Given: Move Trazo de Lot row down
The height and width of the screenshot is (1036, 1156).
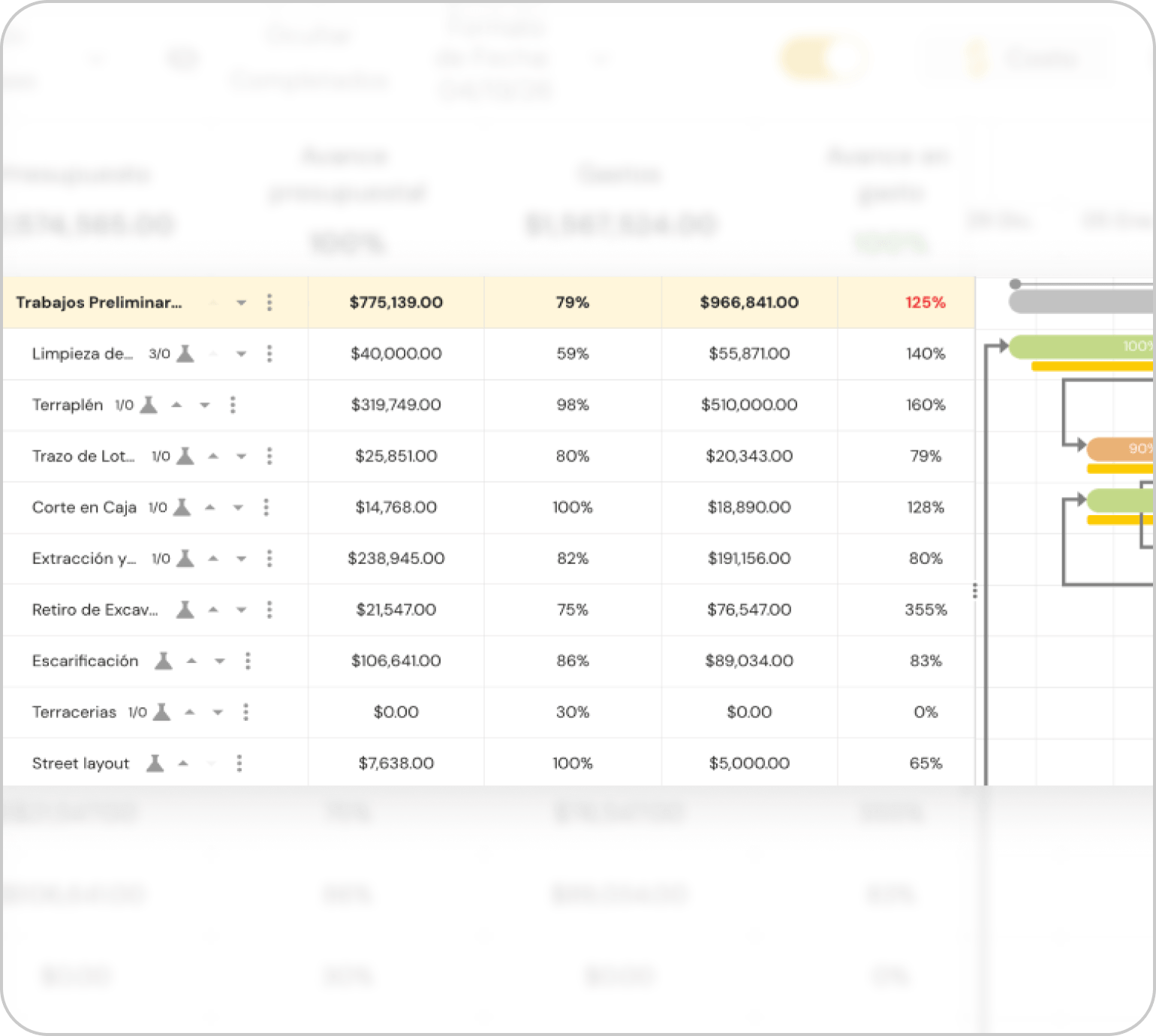Looking at the screenshot, I should (241, 456).
